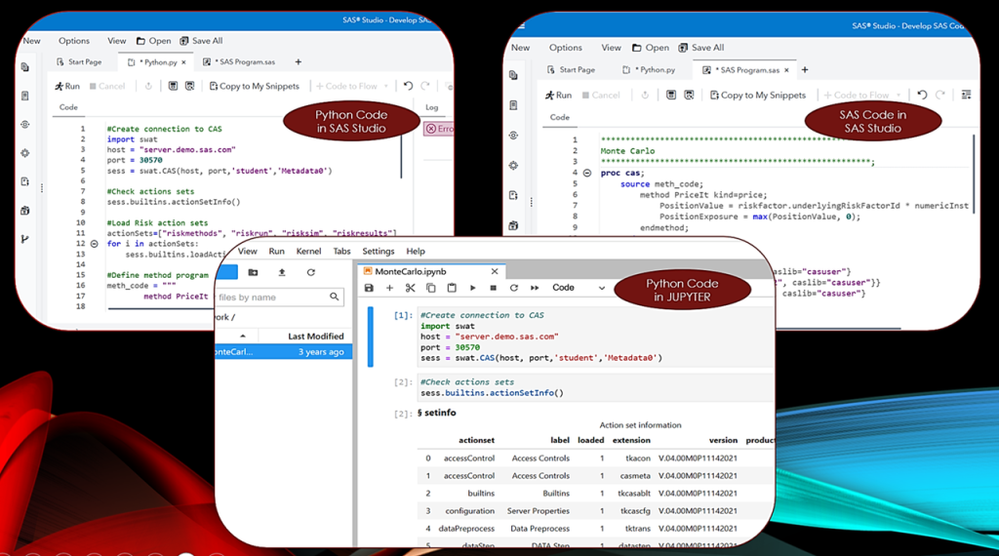
Task: Click Open folder button in left SAS Studio window
Action: (x=154, y=41)
